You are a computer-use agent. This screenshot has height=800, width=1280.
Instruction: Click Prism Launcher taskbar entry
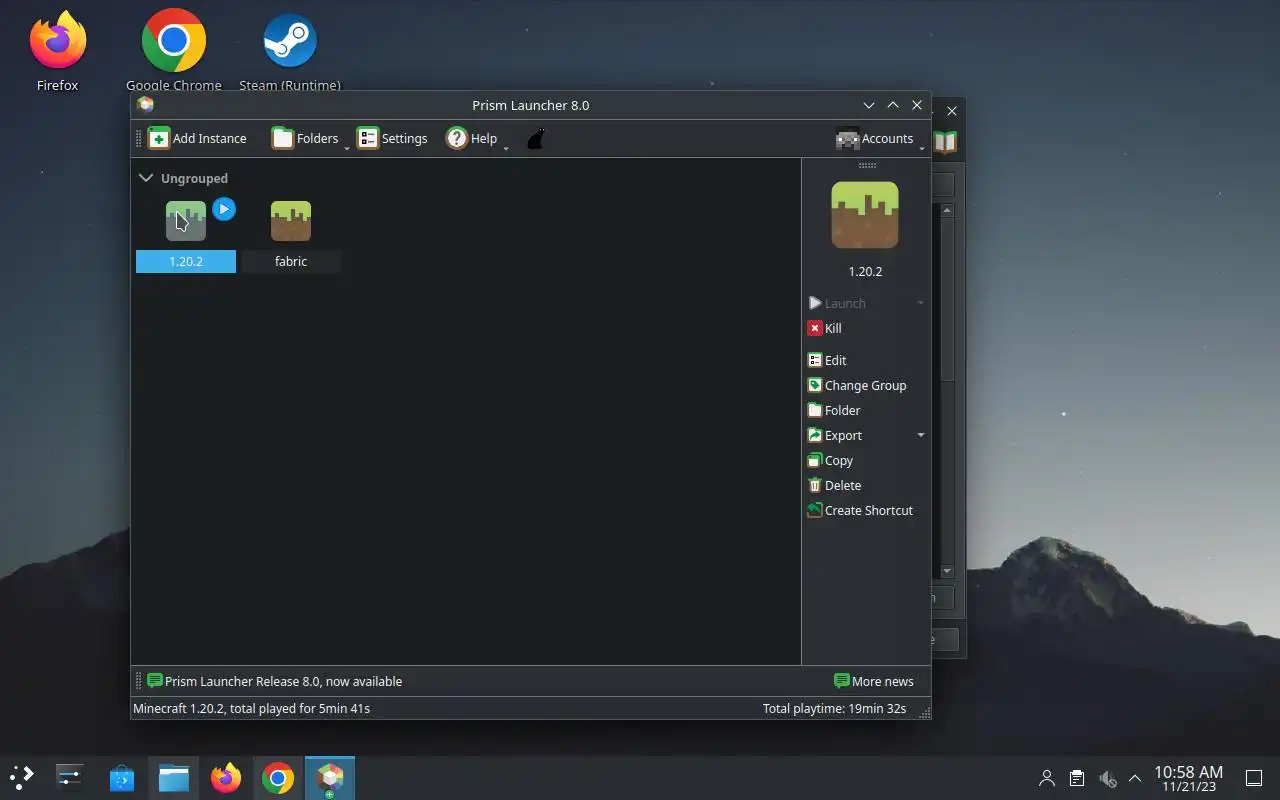330,777
